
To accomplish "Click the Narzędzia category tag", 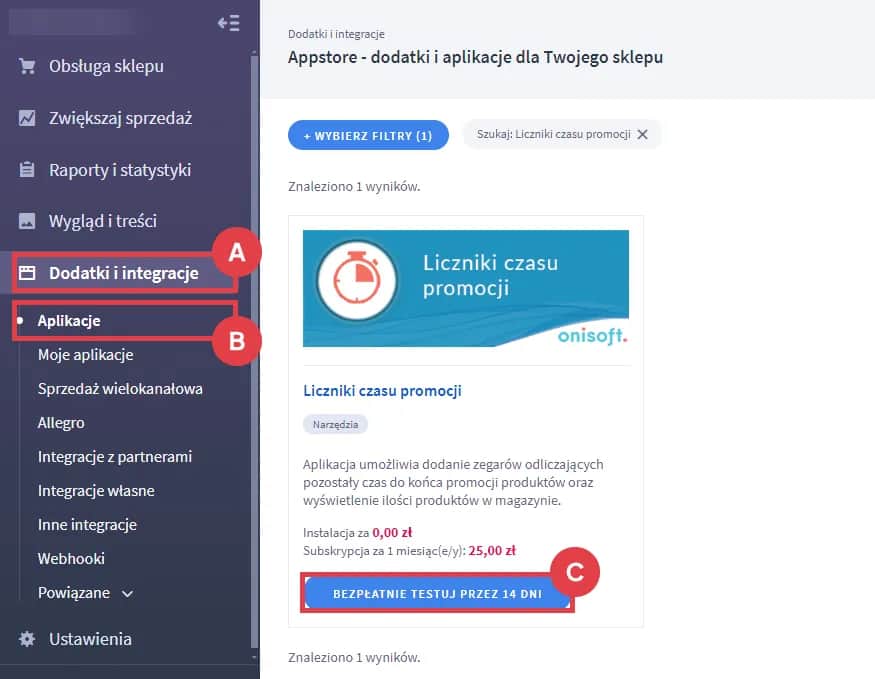I will (335, 425).
